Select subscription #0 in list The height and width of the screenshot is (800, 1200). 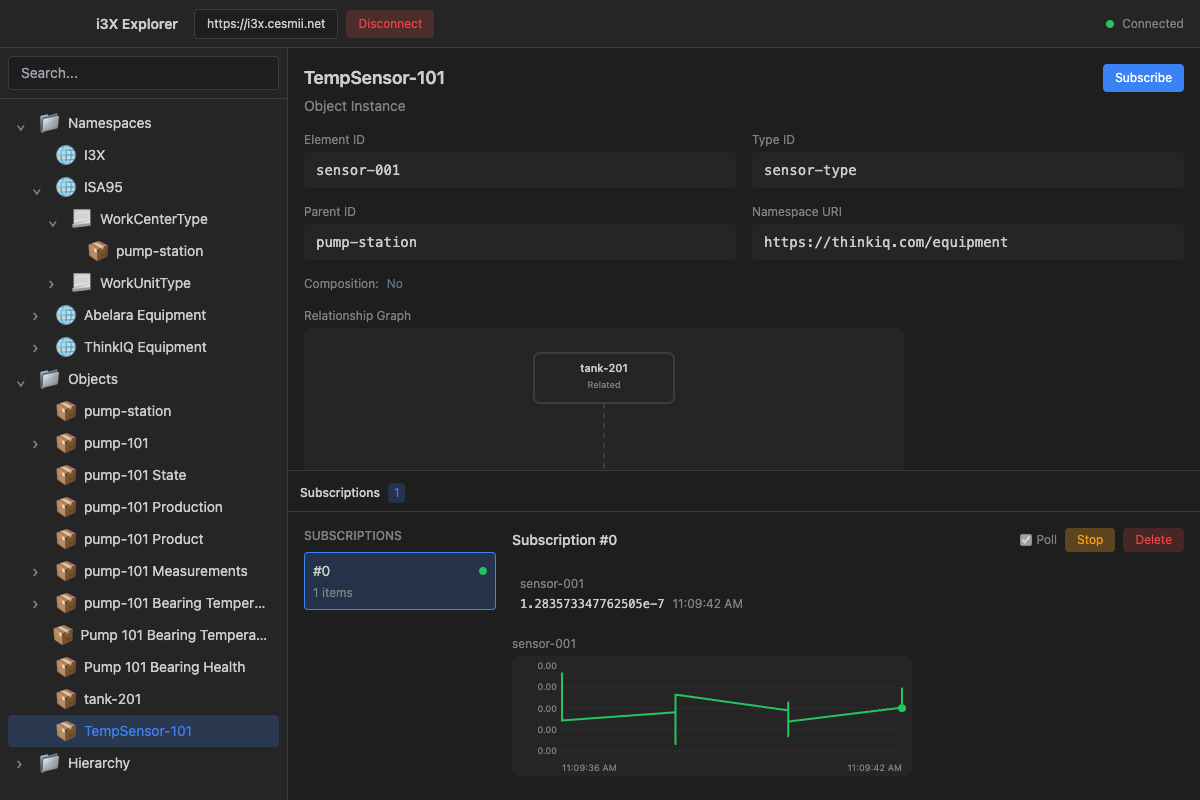point(400,581)
